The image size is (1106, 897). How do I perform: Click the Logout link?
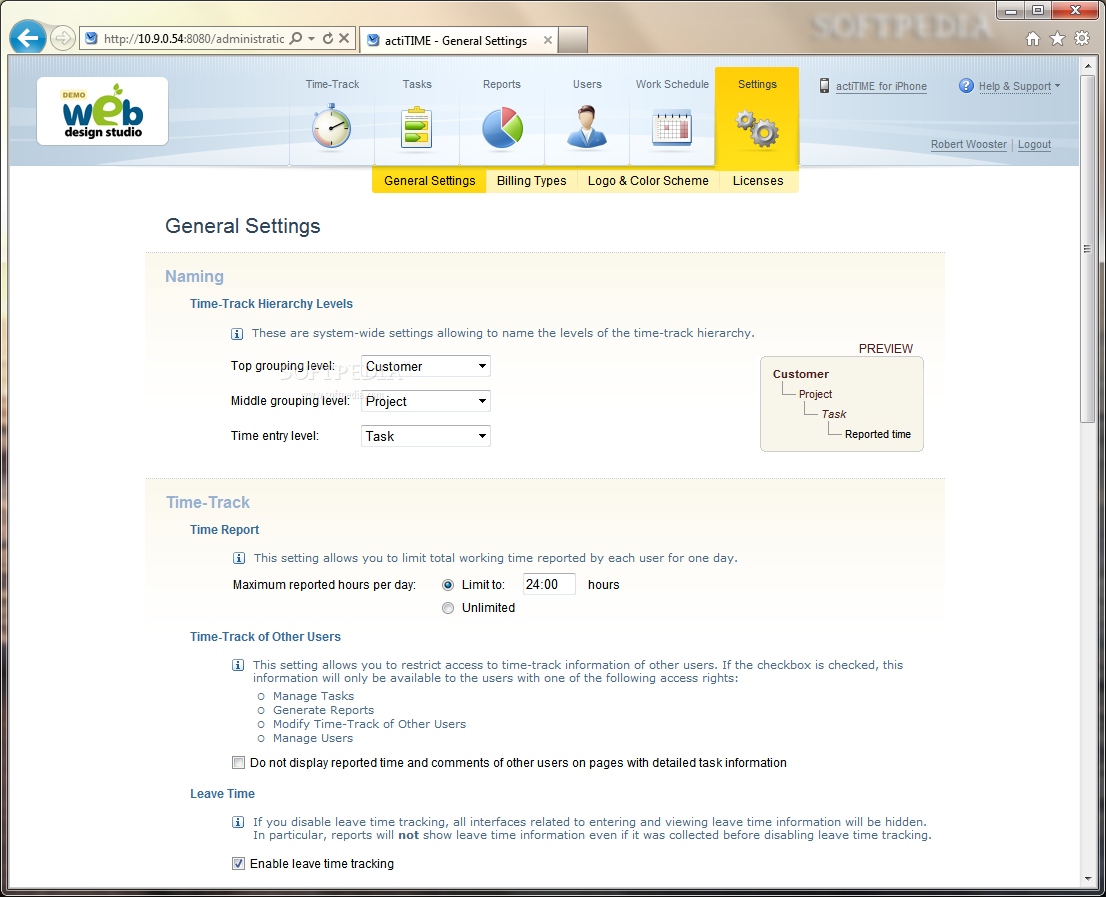1034,144
